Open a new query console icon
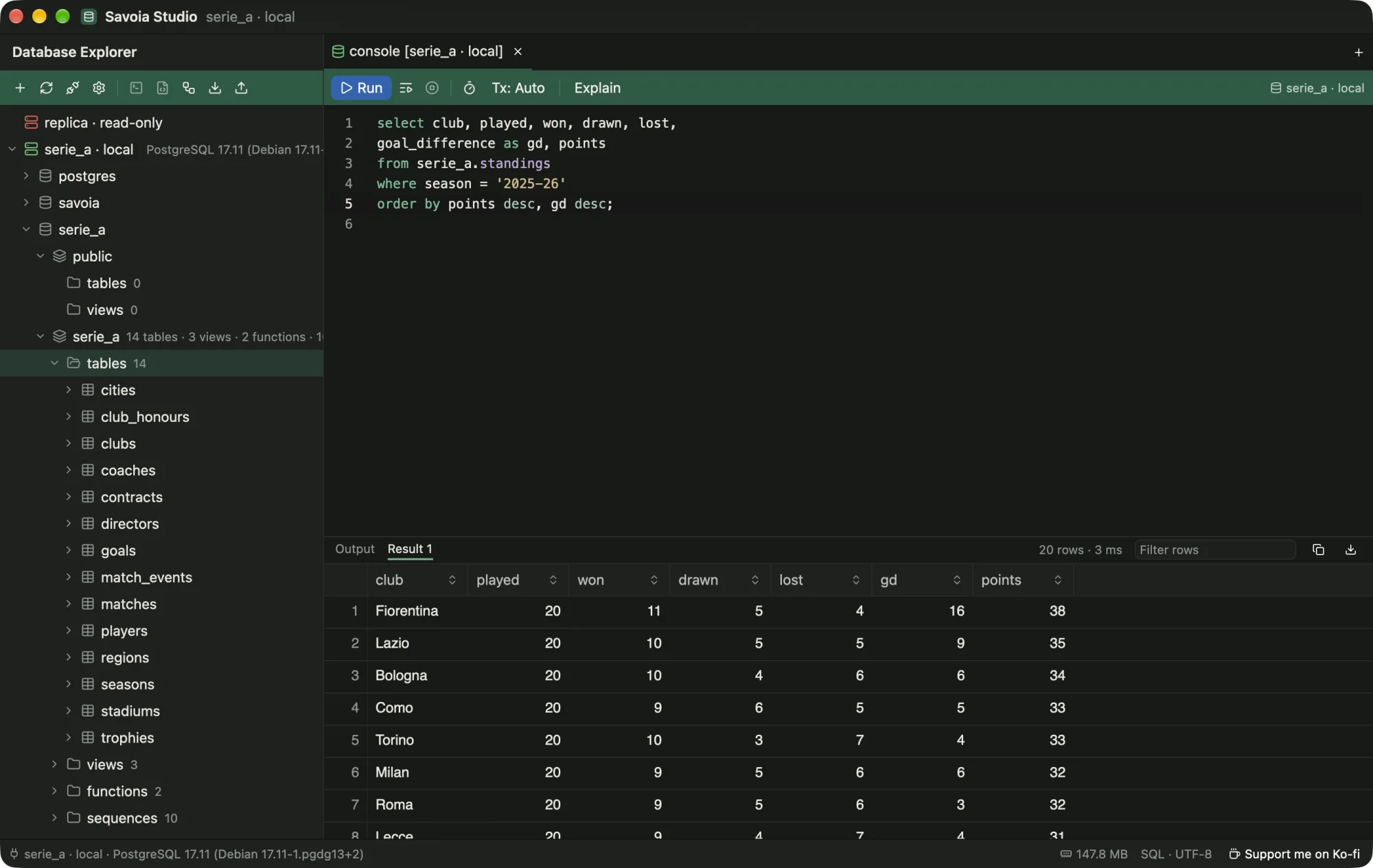1373x868 pixels. click(x=136, y=88)
